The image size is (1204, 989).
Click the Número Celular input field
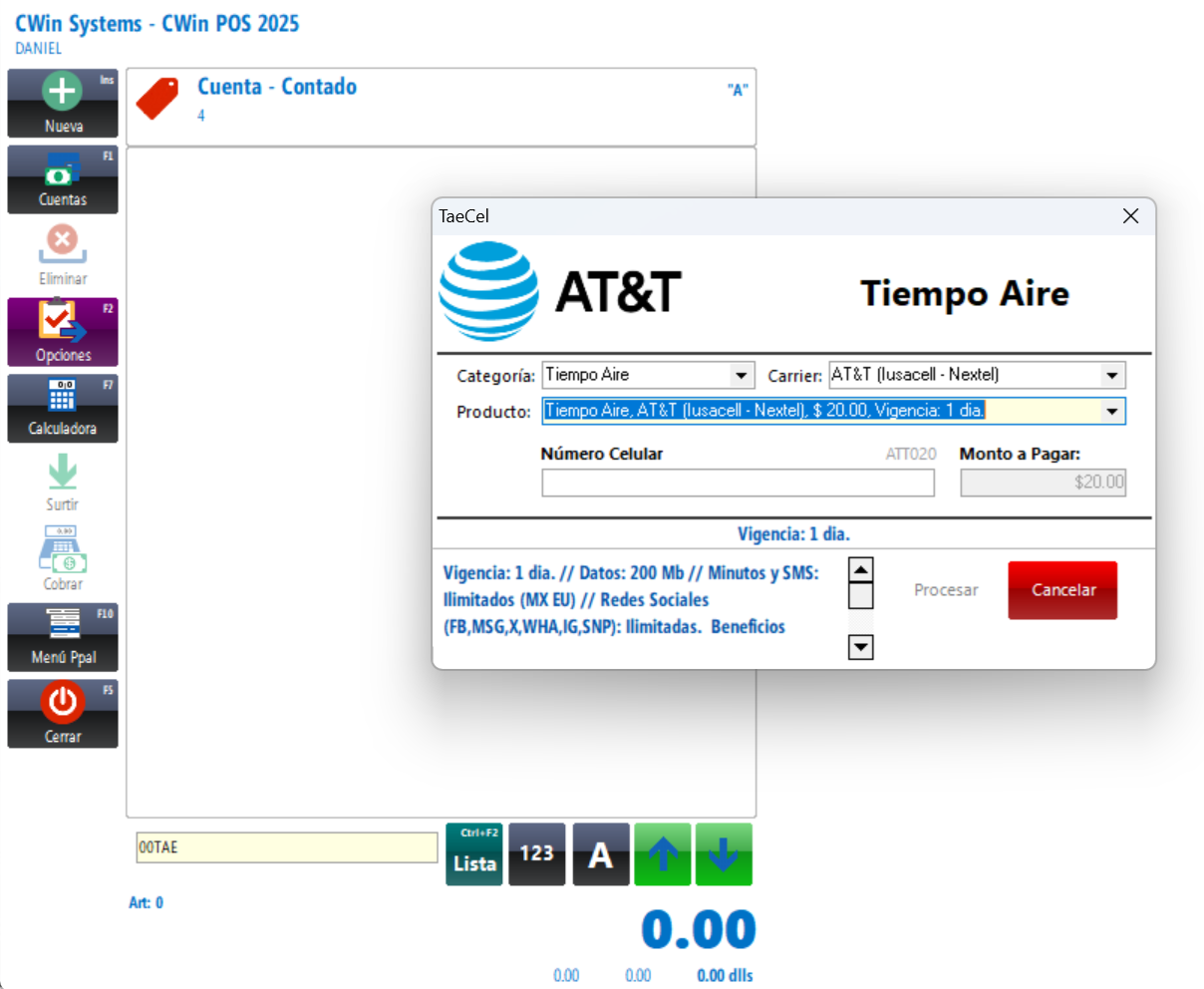738,484
